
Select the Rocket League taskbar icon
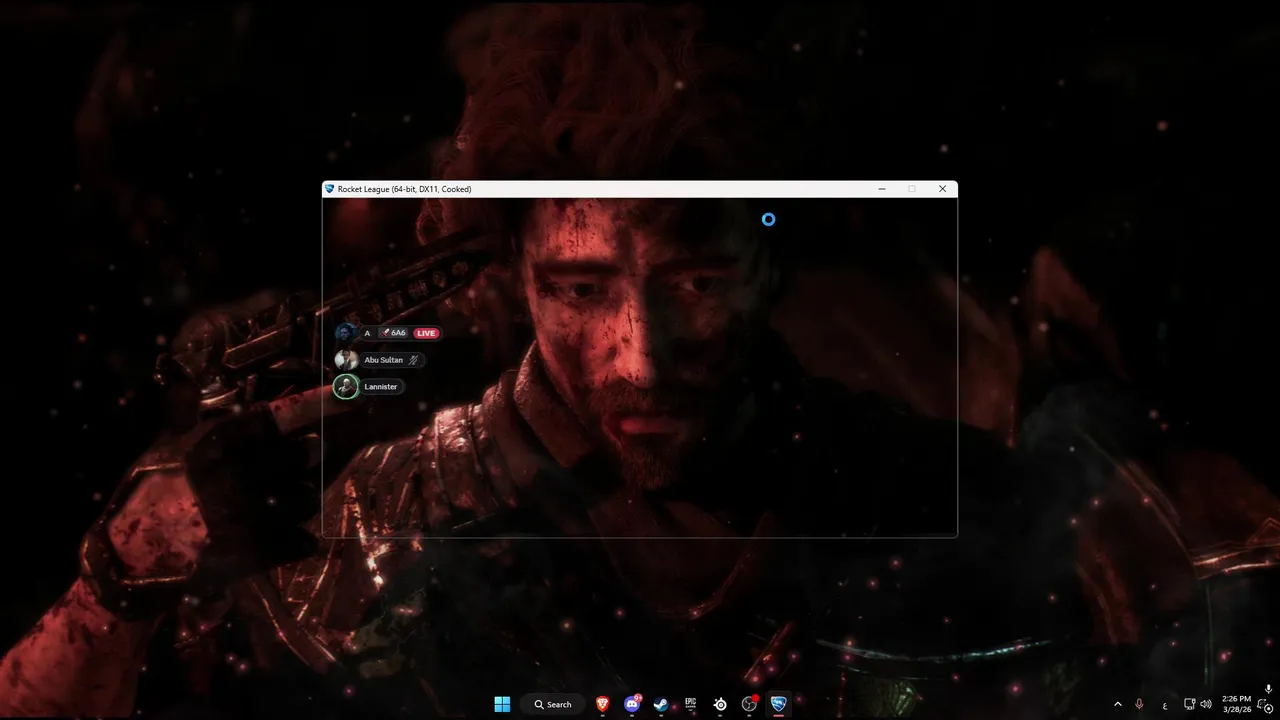[x=778, y=704]
